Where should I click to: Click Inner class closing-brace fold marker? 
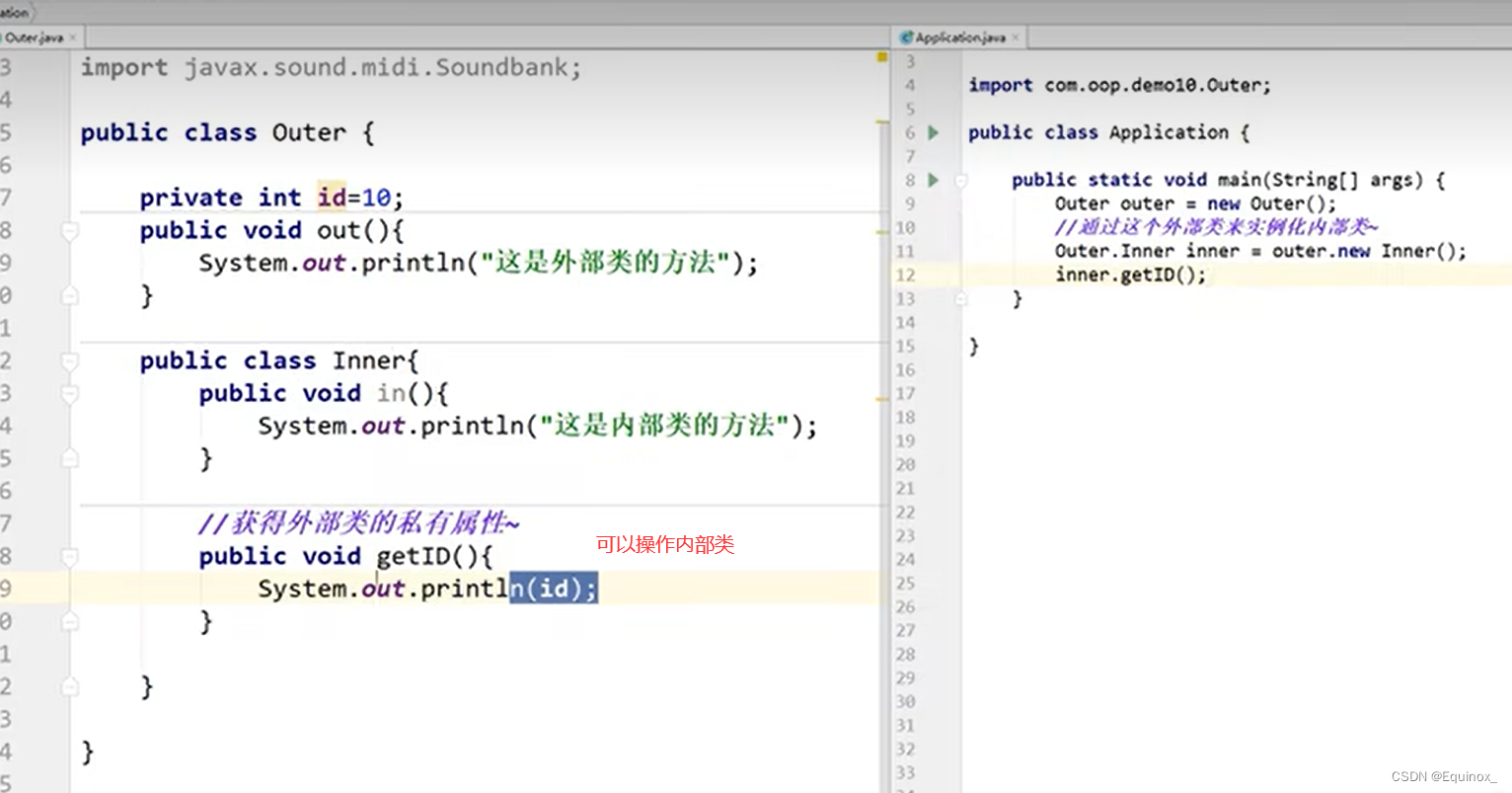tap(70, 686)
